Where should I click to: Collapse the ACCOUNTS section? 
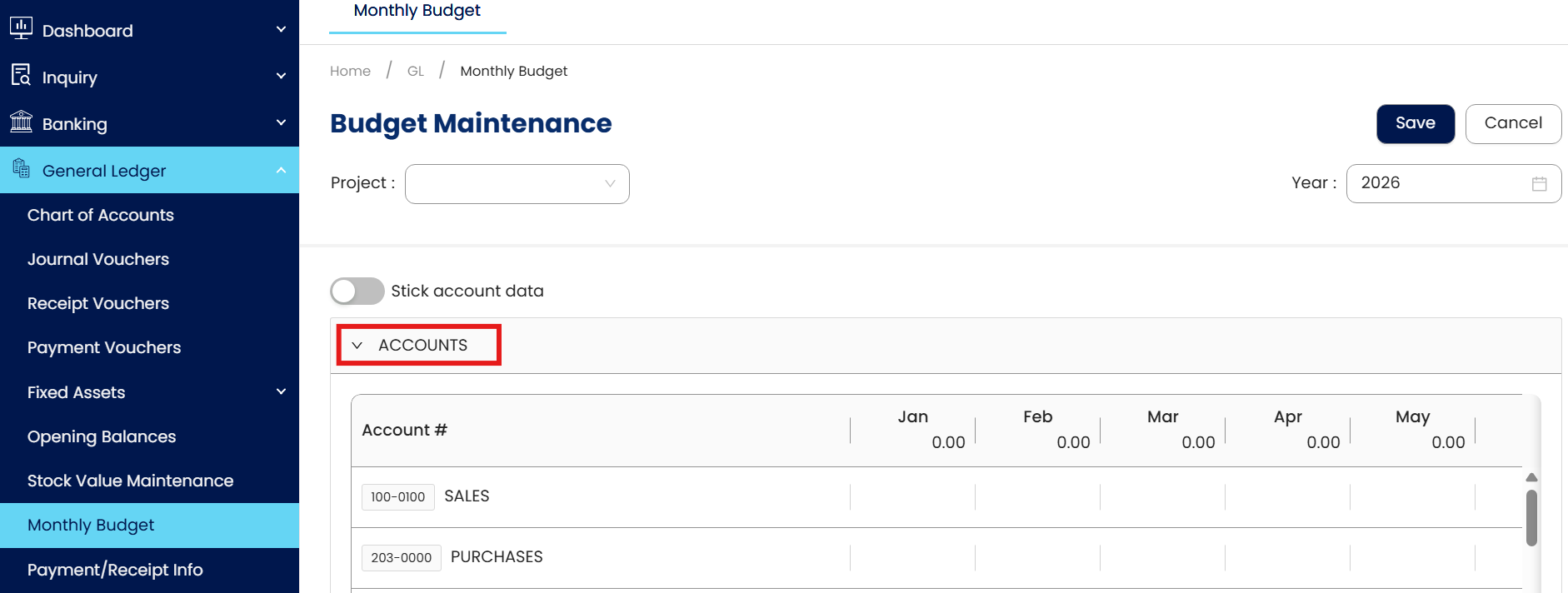coord(357,346)
